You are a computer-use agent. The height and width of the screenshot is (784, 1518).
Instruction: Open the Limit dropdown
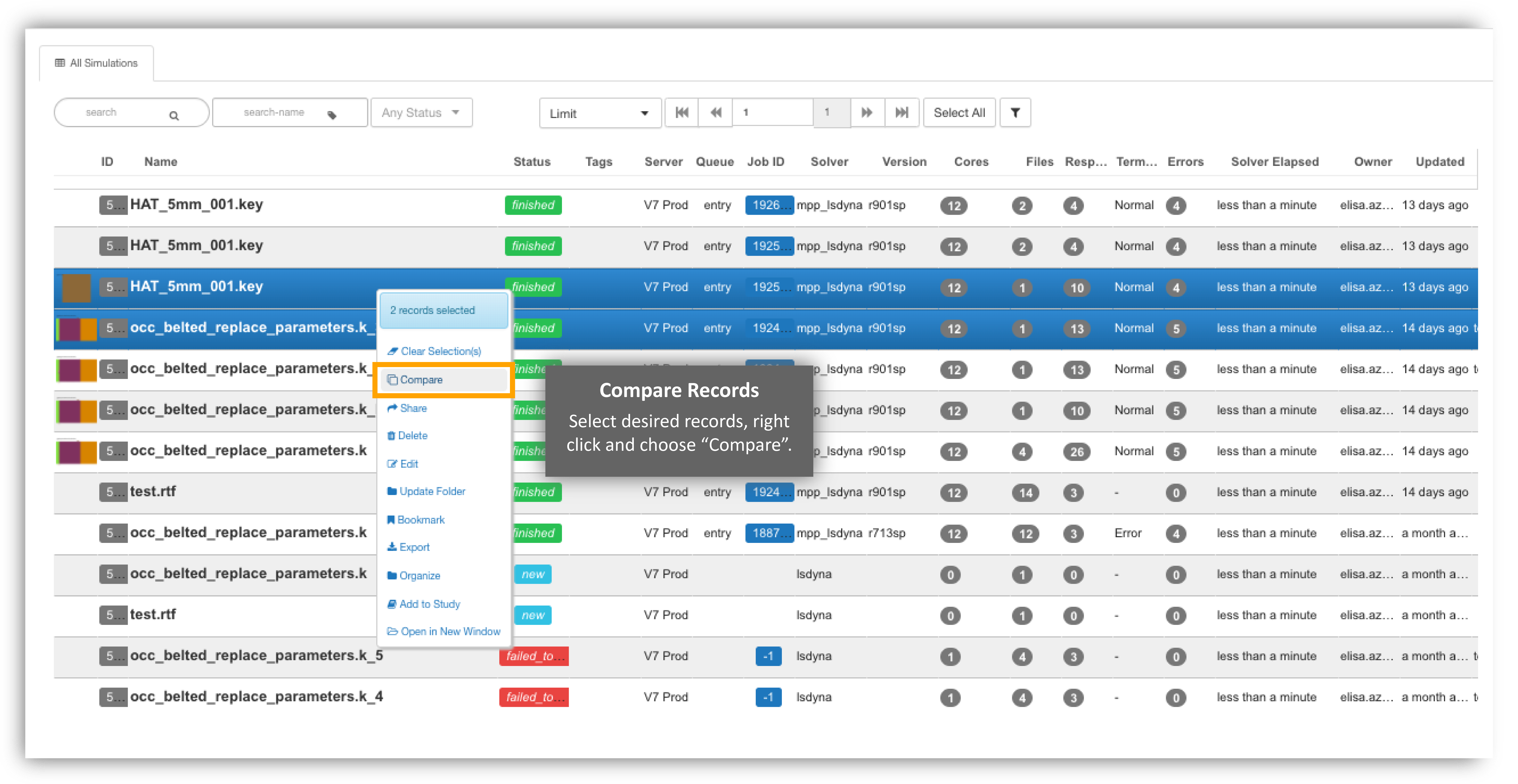tap(600, 113)
